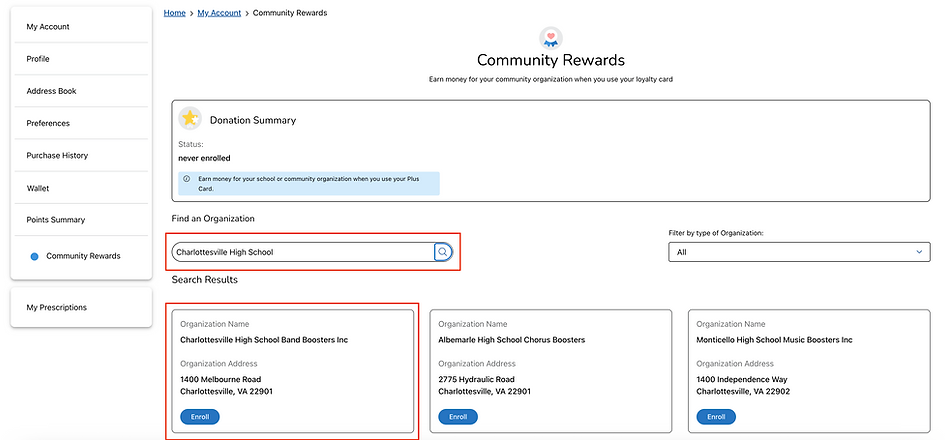The image size is (945, 440).
Task: Open the organization type filter dropdown
Action: (x=799, y=252)
